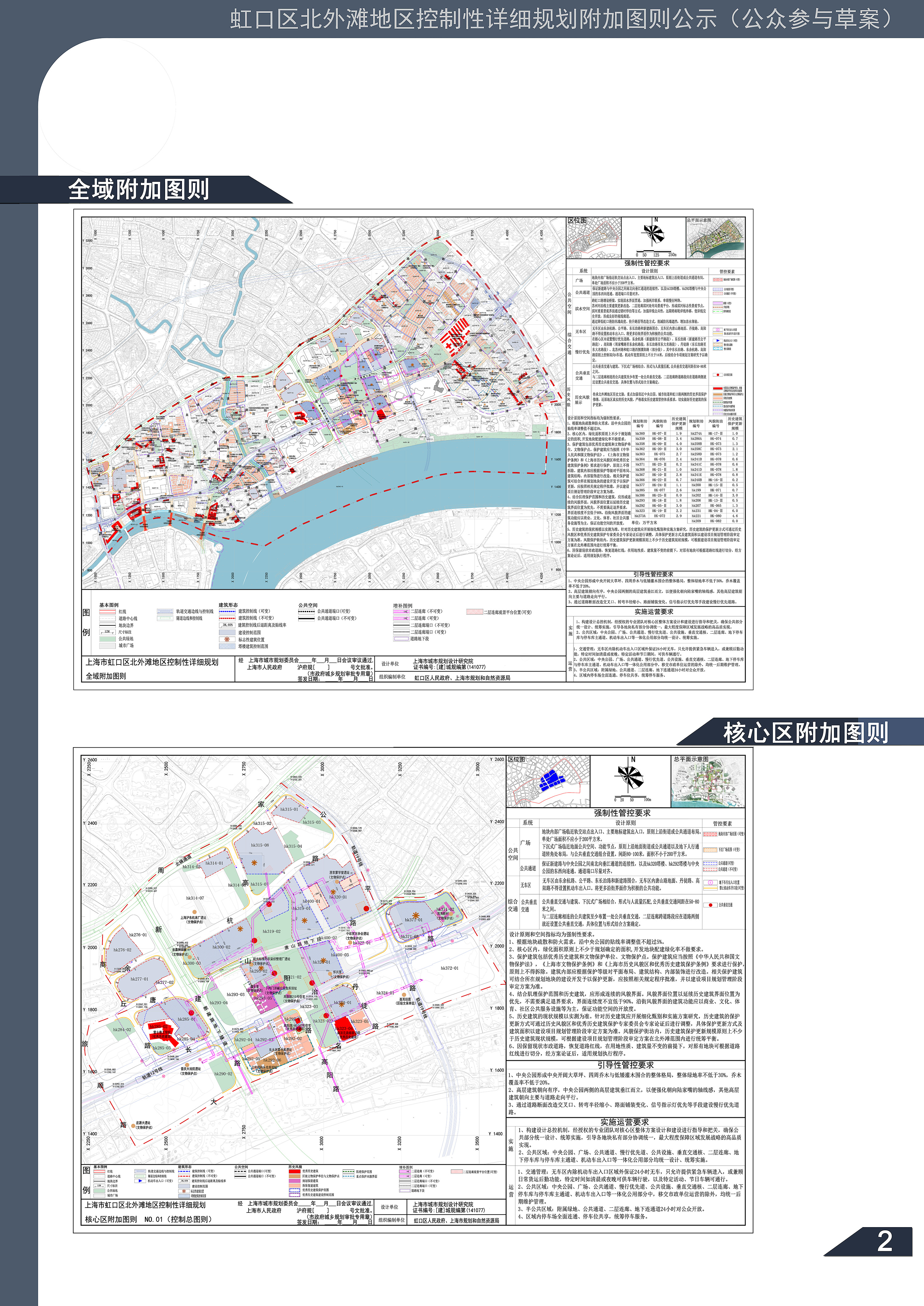Click the 实施运营要求 heading in the 全域 sheet
The width and height of the screenshot is (924, 1306).
pos(654,612)
